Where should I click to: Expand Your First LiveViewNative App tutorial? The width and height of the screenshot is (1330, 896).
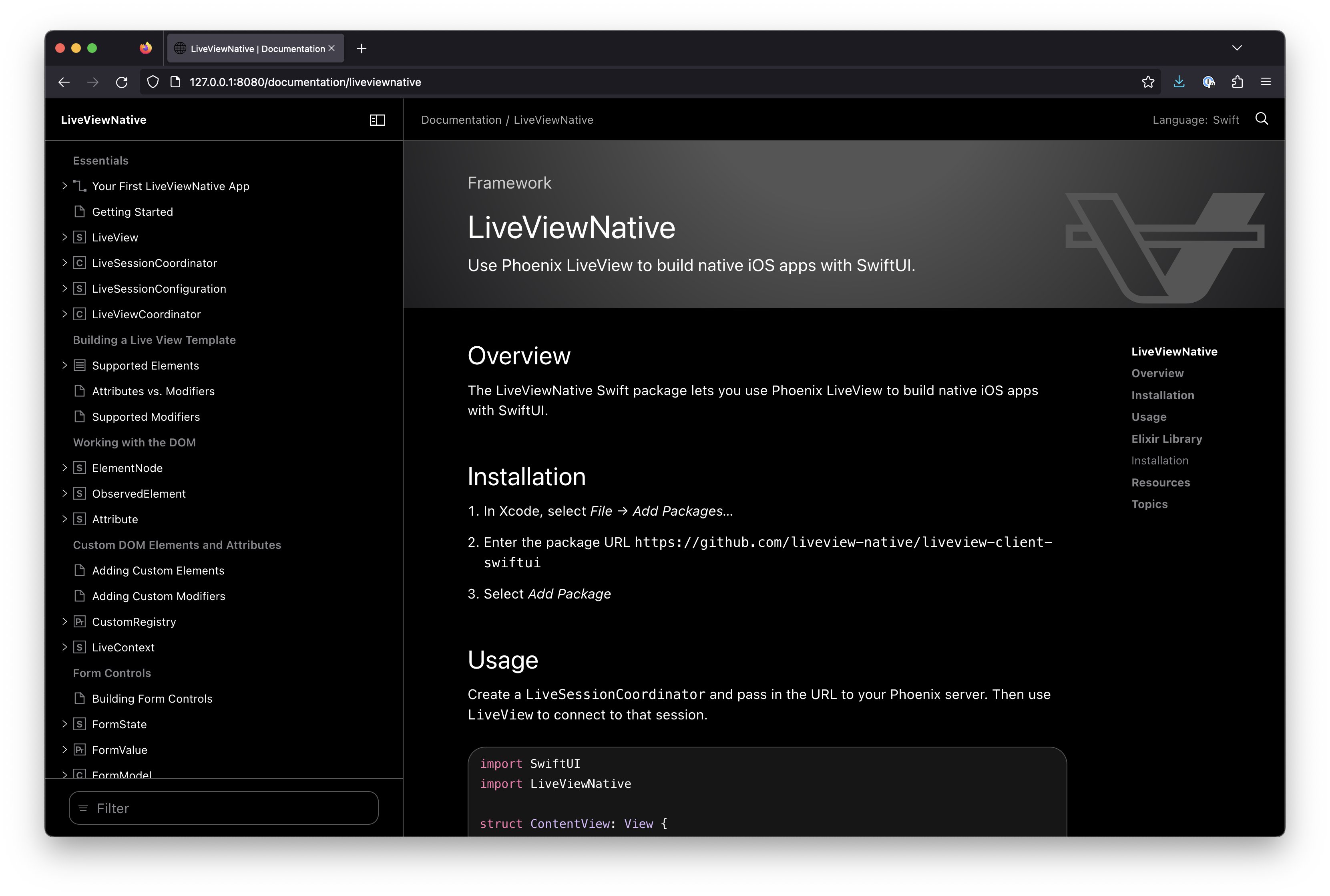(64, 186)
